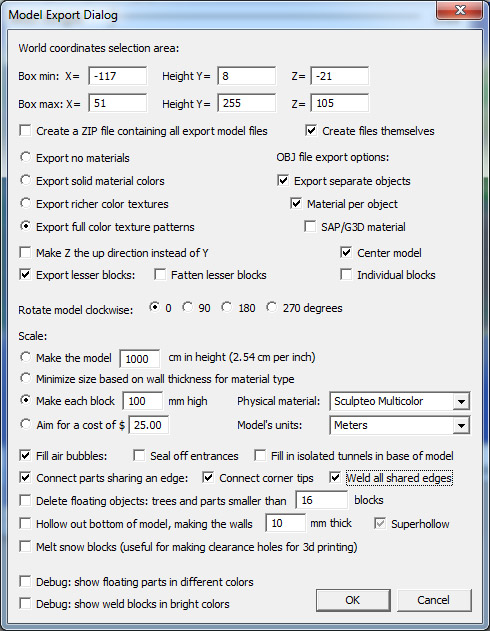Rotate model clockwise by 90 degrees
Viewport: 490px width, 631px height.
(187, 307)
